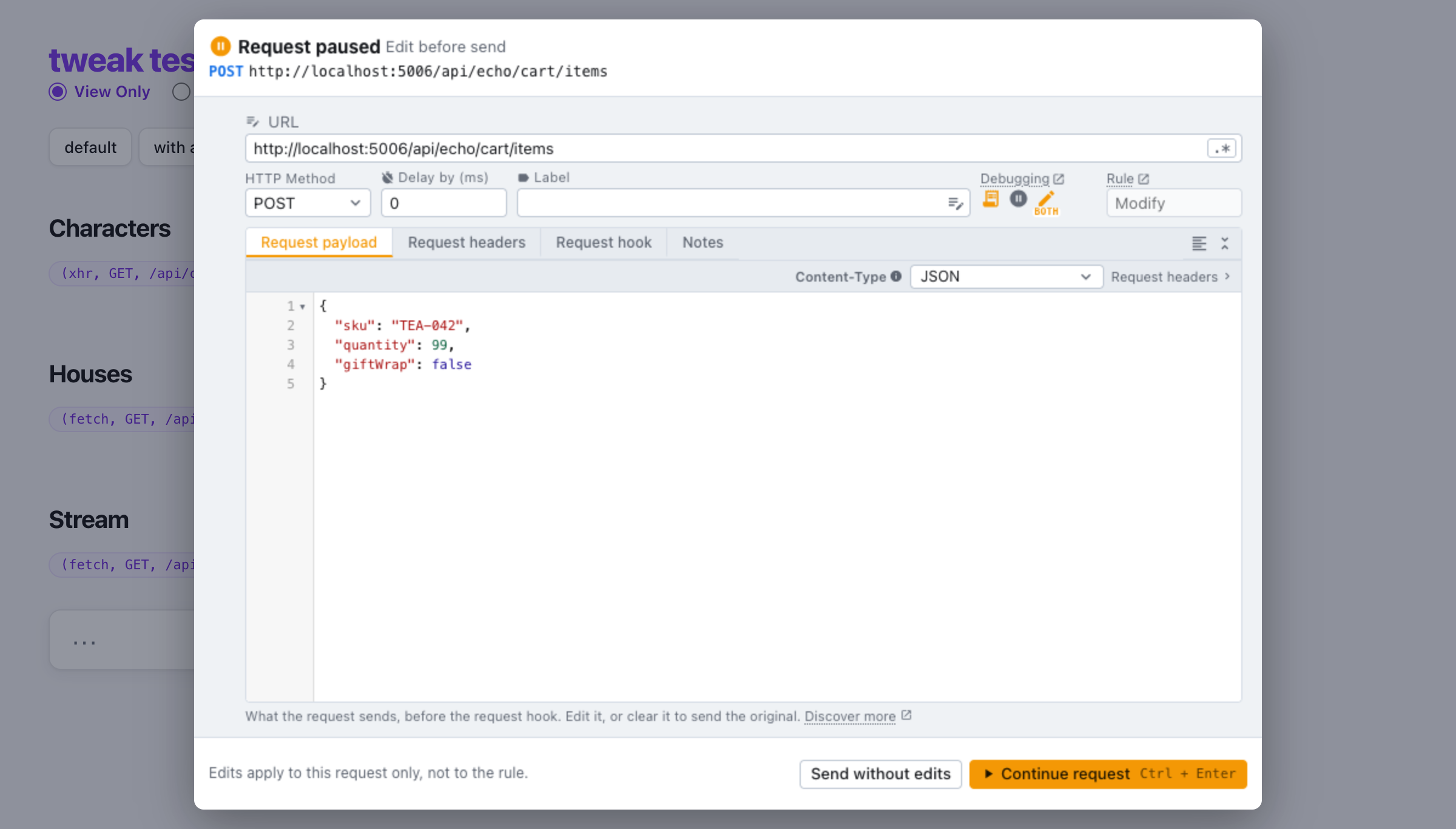The image size is (1456, 829).
Task: Click the edit-notes icon in the Label field
Action: (955, 203)
